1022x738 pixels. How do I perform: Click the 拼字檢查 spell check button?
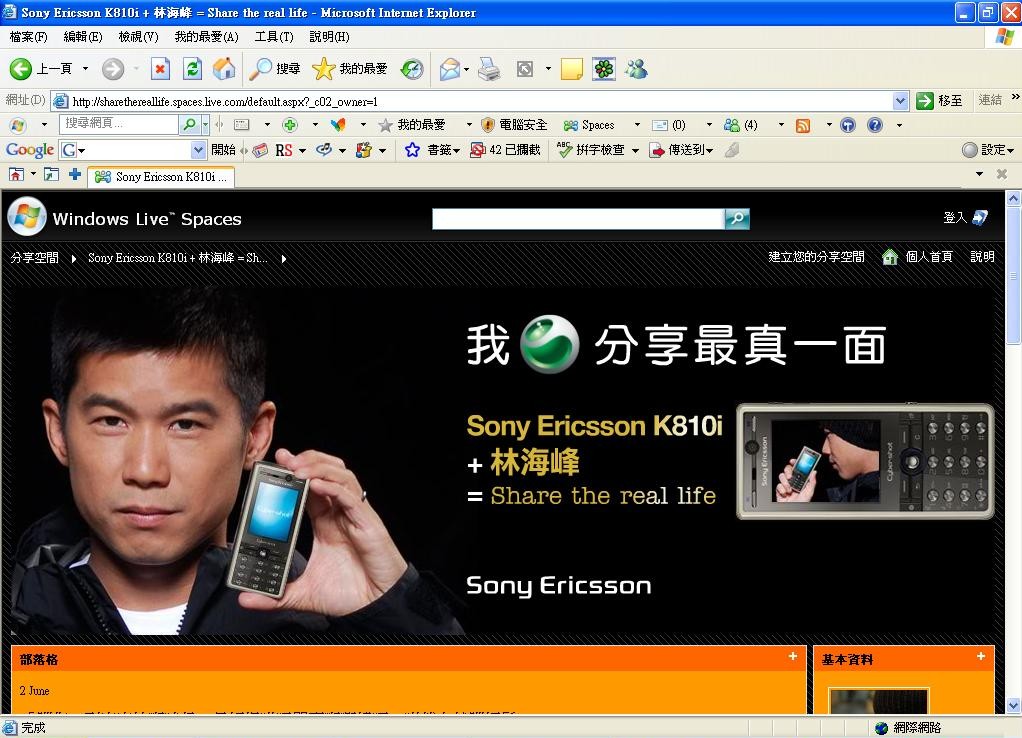click(x=591, y=150)
